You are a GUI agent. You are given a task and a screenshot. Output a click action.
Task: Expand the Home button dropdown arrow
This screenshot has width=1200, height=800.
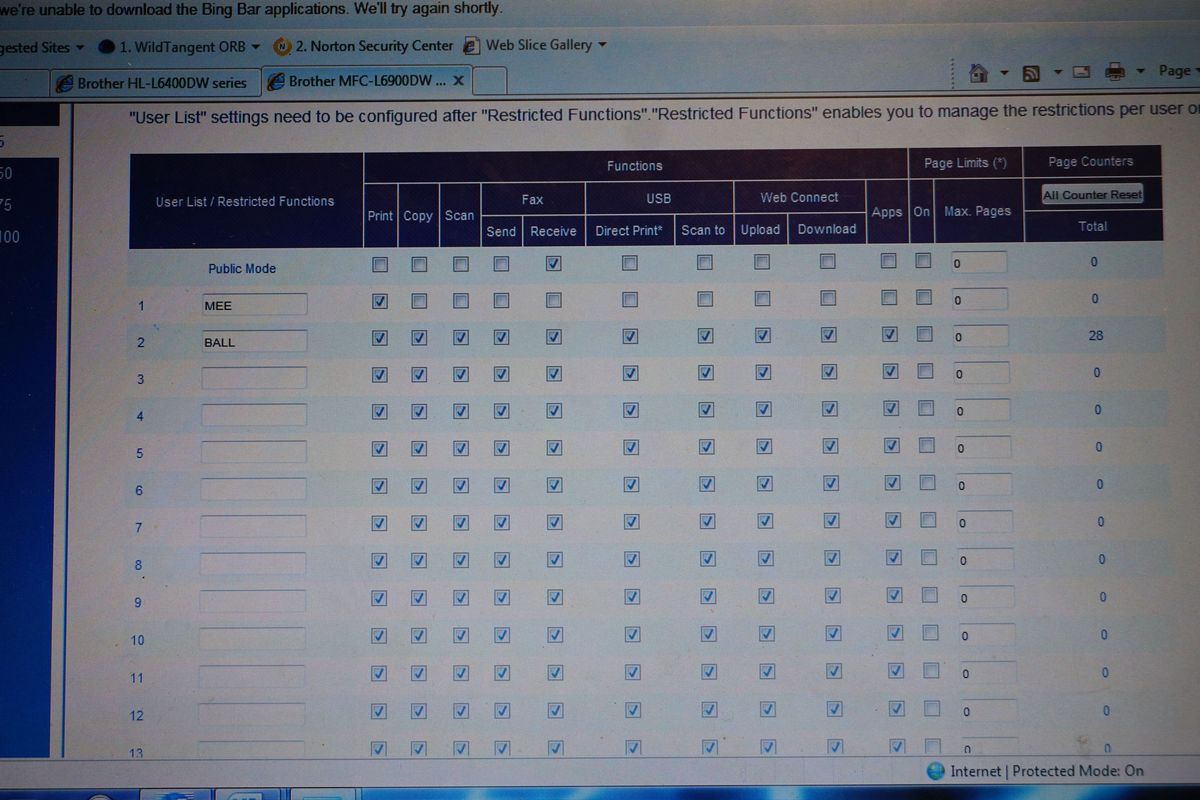tap(1004, 73)
